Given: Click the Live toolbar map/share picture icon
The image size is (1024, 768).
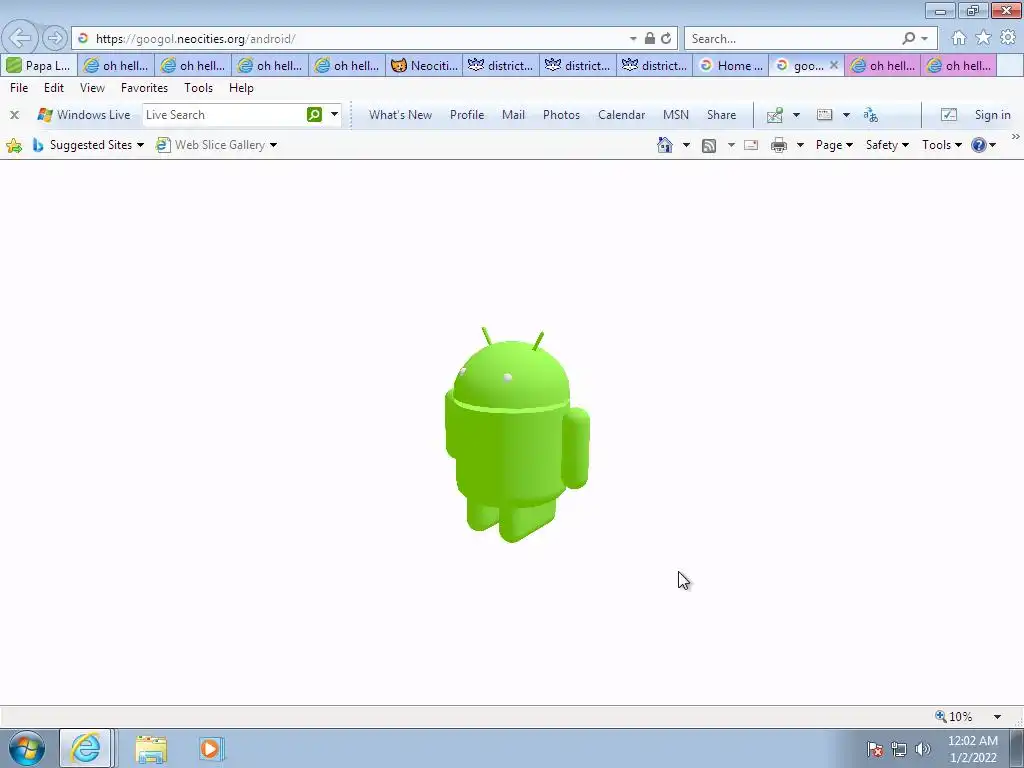Looking at the screenshot, I should (x=775, y=115).
